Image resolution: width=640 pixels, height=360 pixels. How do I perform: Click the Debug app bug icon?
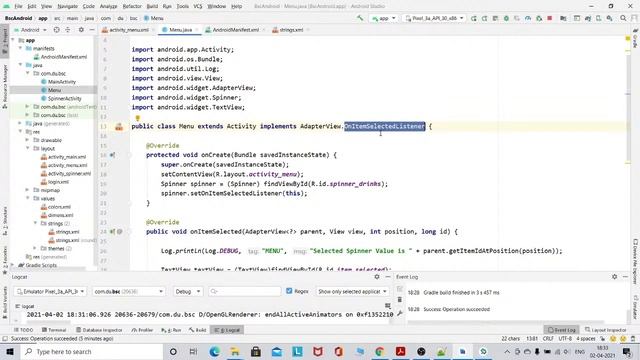[506, 18]
